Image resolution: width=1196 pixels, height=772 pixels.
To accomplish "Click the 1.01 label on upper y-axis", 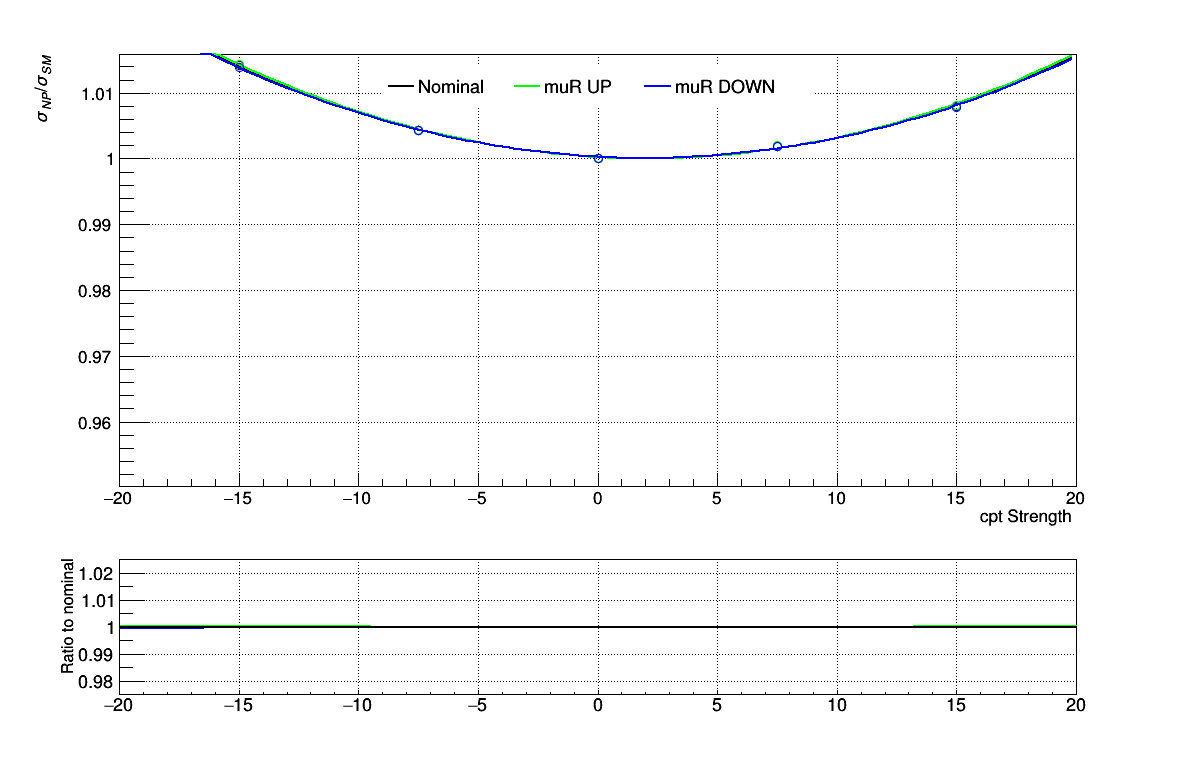I will (97, 94).
